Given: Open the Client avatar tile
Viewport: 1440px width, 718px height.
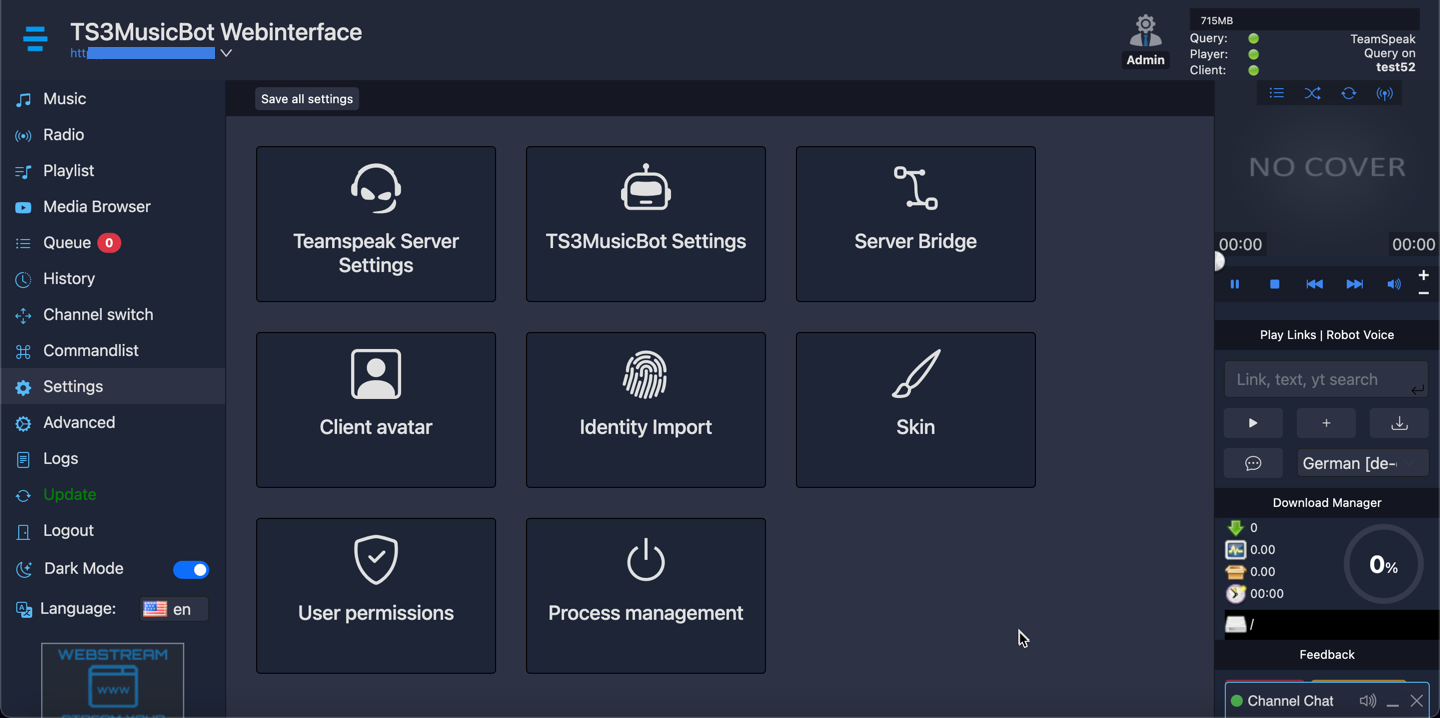Looking at the screenshot, I should (376, 410).
